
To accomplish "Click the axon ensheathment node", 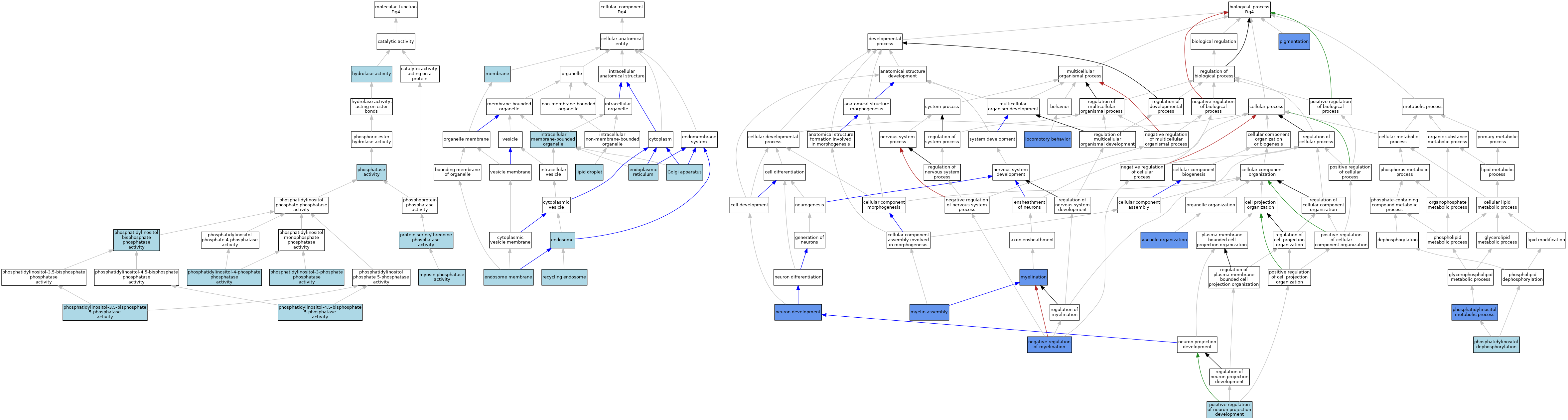I will tap(1032, 240).
